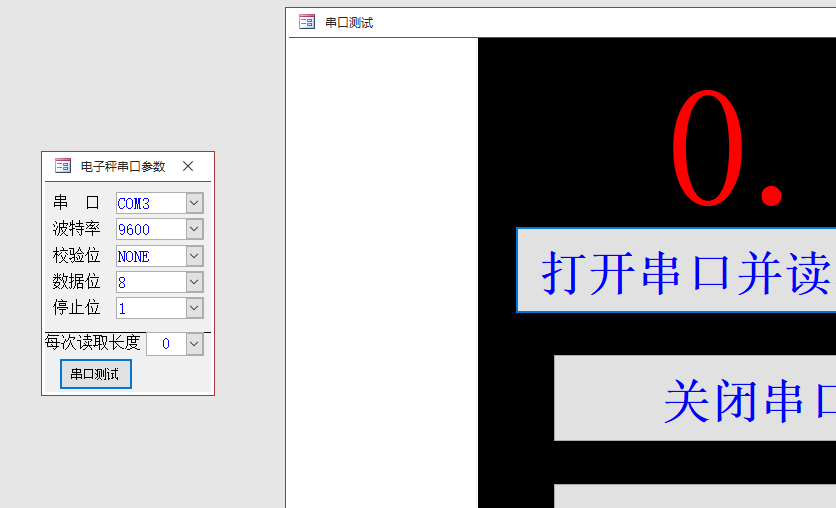Click the 关闭串口 button

[x=695, y=398]
